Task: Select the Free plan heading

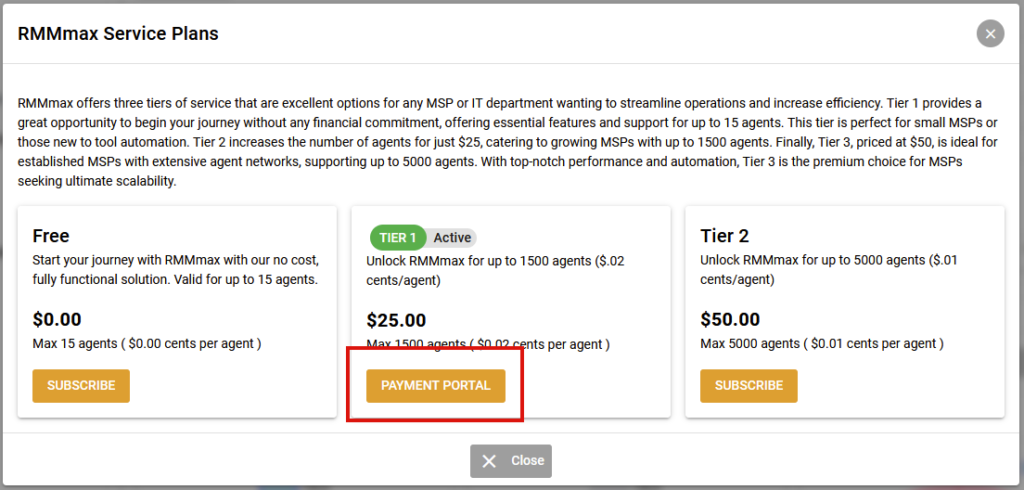Action: (x=51, y=236)
